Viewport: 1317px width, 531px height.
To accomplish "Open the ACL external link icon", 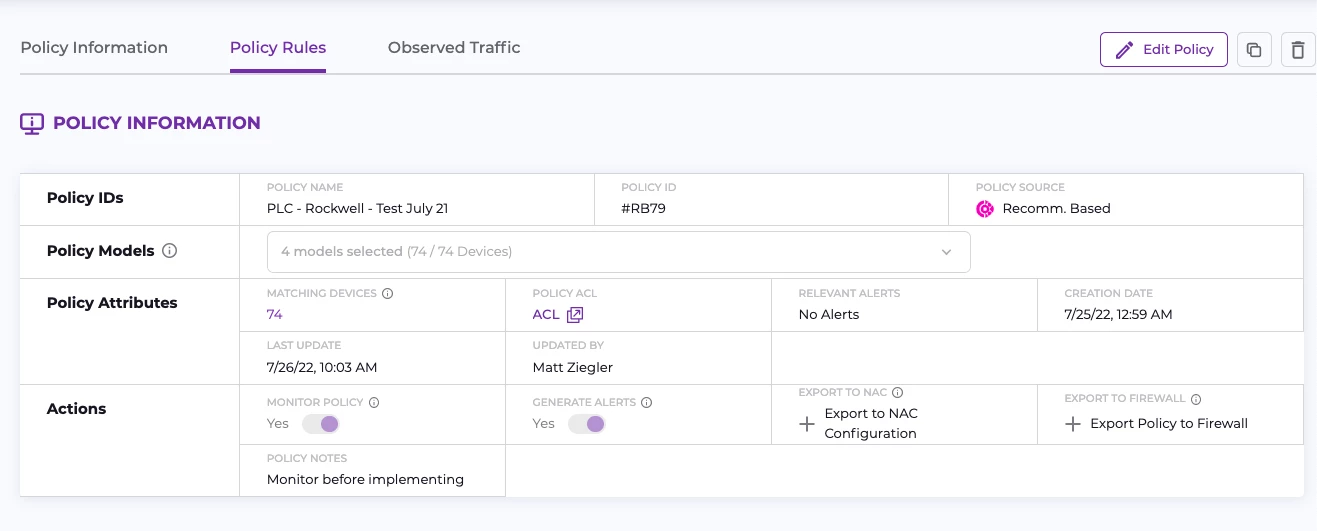I will tap(575, 315).
